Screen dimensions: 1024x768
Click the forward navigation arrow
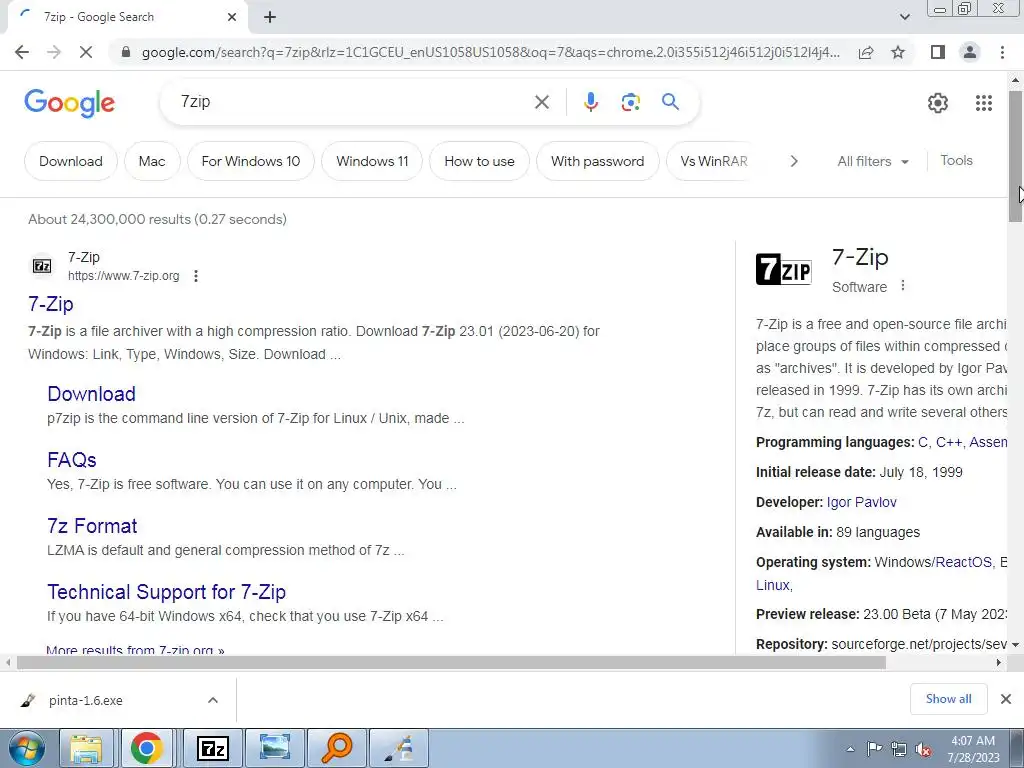tap(54, 52)
